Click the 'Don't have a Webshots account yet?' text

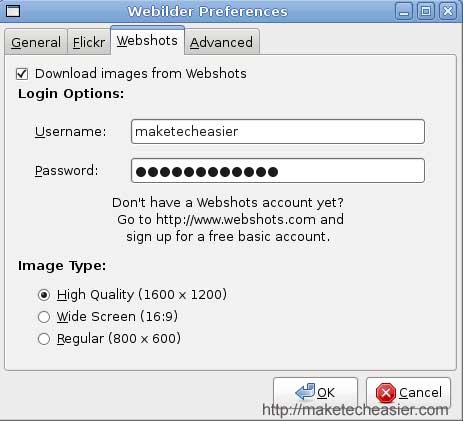pos(228,202)
